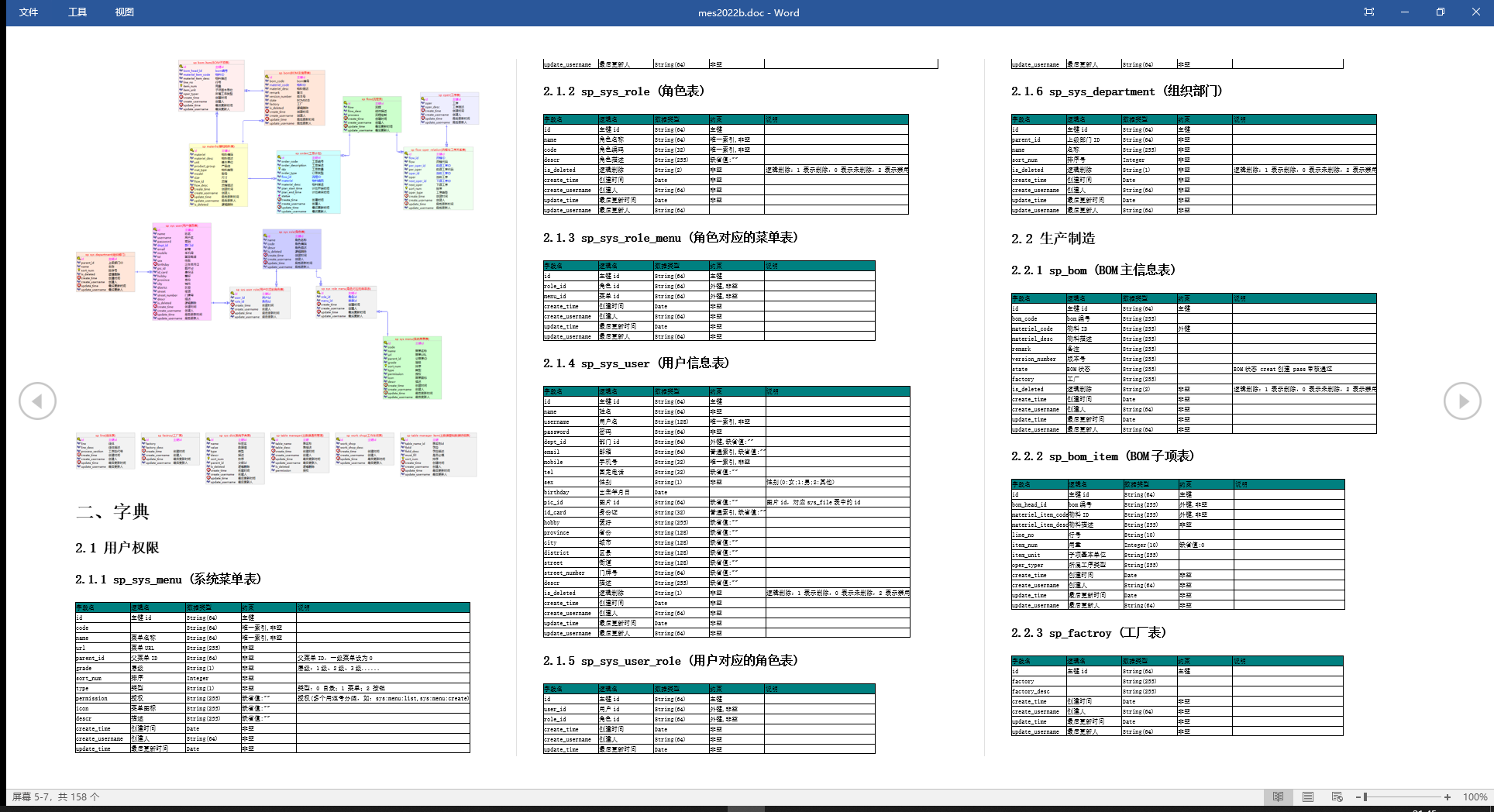Switch to Web Layout view icon
The height and width of the screenshot is (812, 1494).
tap(1337, 797)
